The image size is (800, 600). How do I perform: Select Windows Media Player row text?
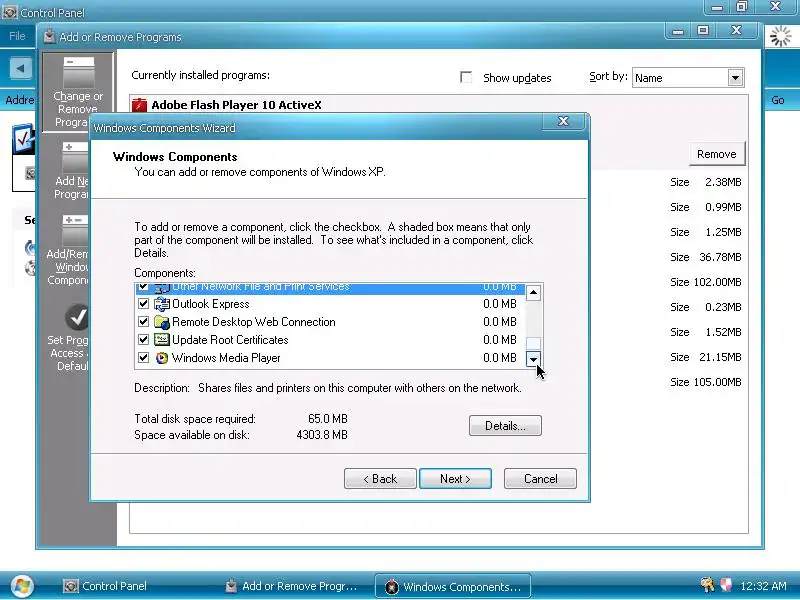pyautogui.click(x=226, y=358)
